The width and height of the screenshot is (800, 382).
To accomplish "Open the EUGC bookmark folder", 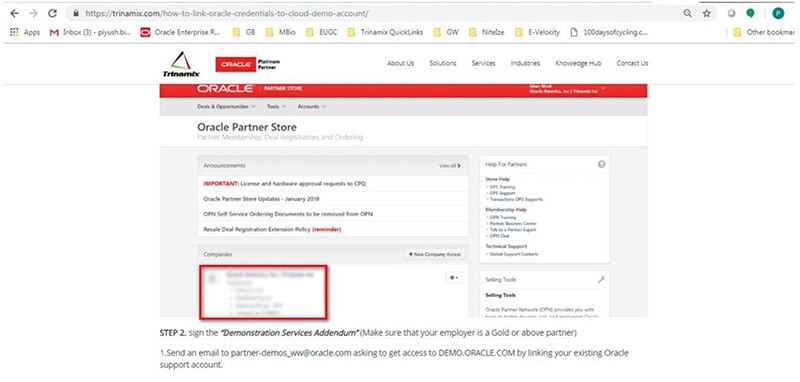I will (320, 32).
